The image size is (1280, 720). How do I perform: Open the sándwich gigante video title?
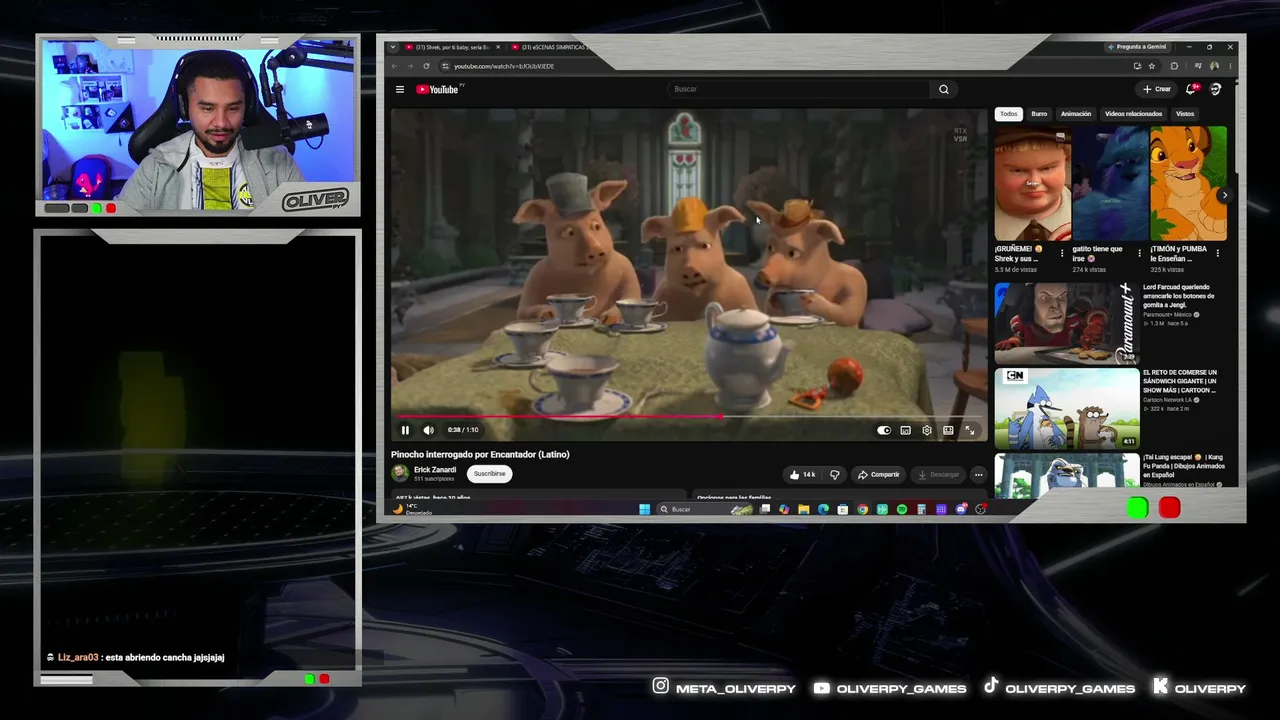click(1180, 381)
